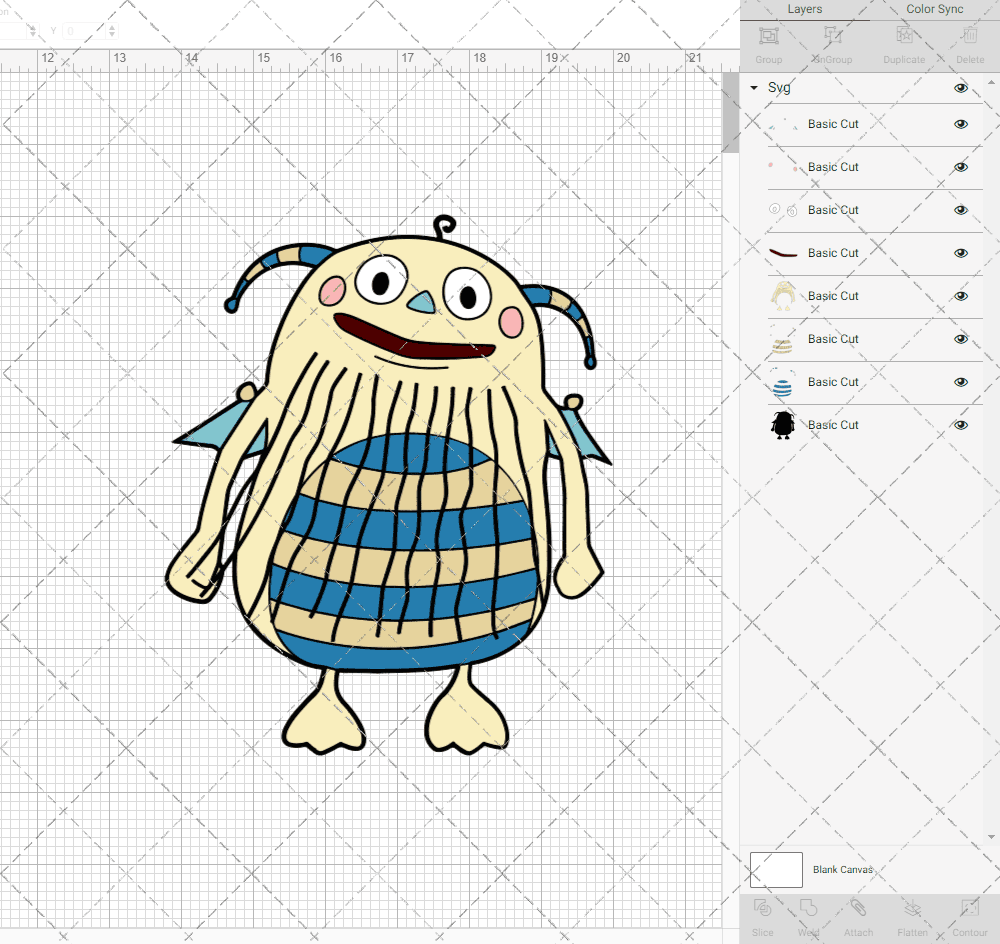Viewport: 1000px width, 944px height.
Task: Hide the eyes outline Basic Cut layer
Action: point(961,210)
